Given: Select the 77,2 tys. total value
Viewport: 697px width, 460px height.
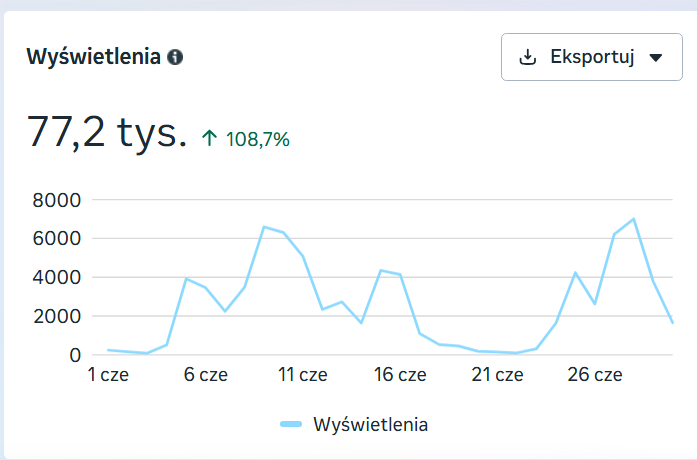Looking at the screenshot, I should [107, 132].
